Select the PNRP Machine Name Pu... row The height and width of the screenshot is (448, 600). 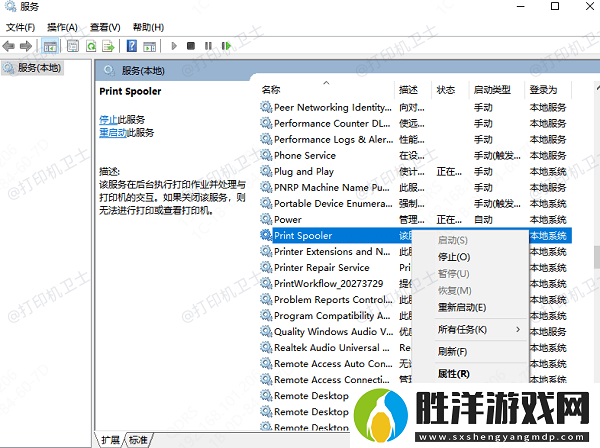[x=415, y=187]
